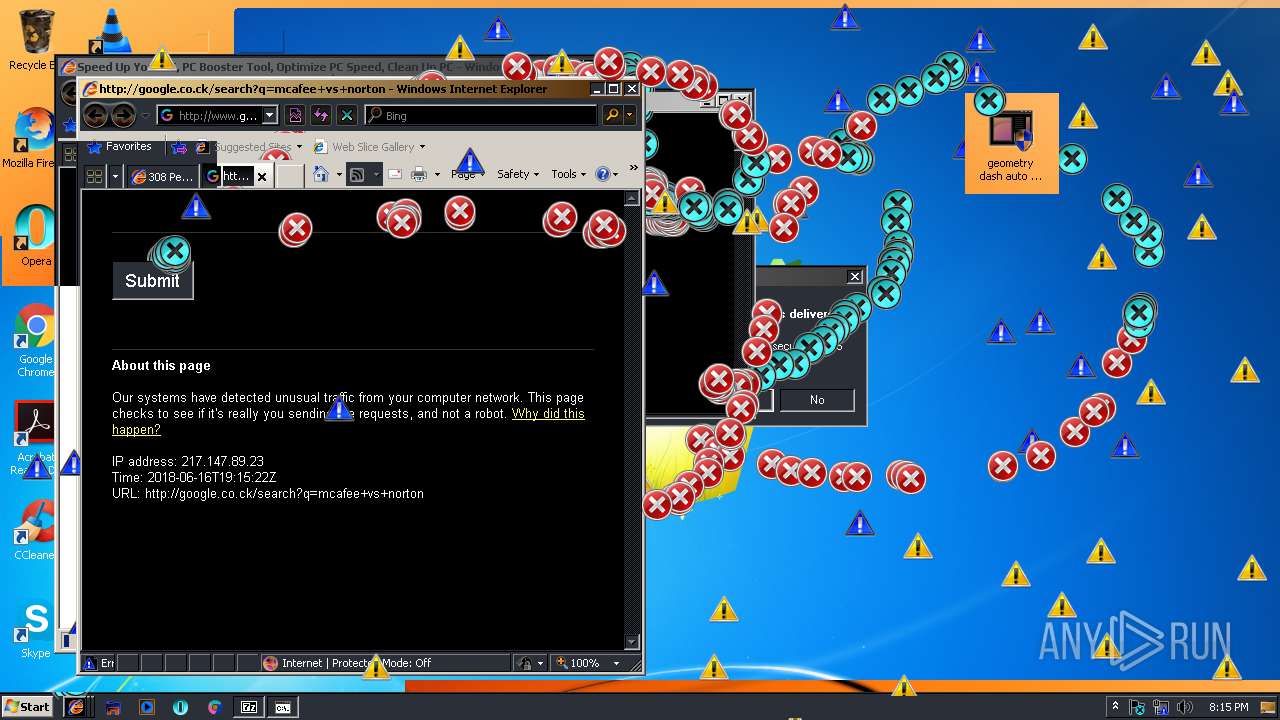Open a new blank tab button
Image resolution: width=1280 pixels, height=720 pixels.
[289, 176]
